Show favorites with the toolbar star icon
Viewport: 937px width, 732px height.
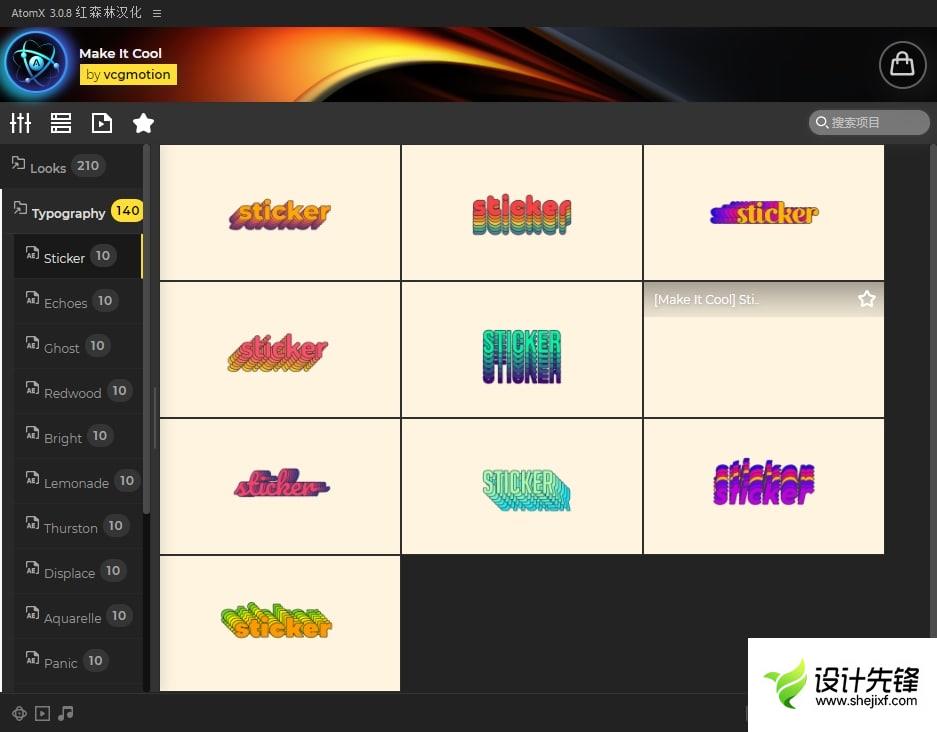143,123
